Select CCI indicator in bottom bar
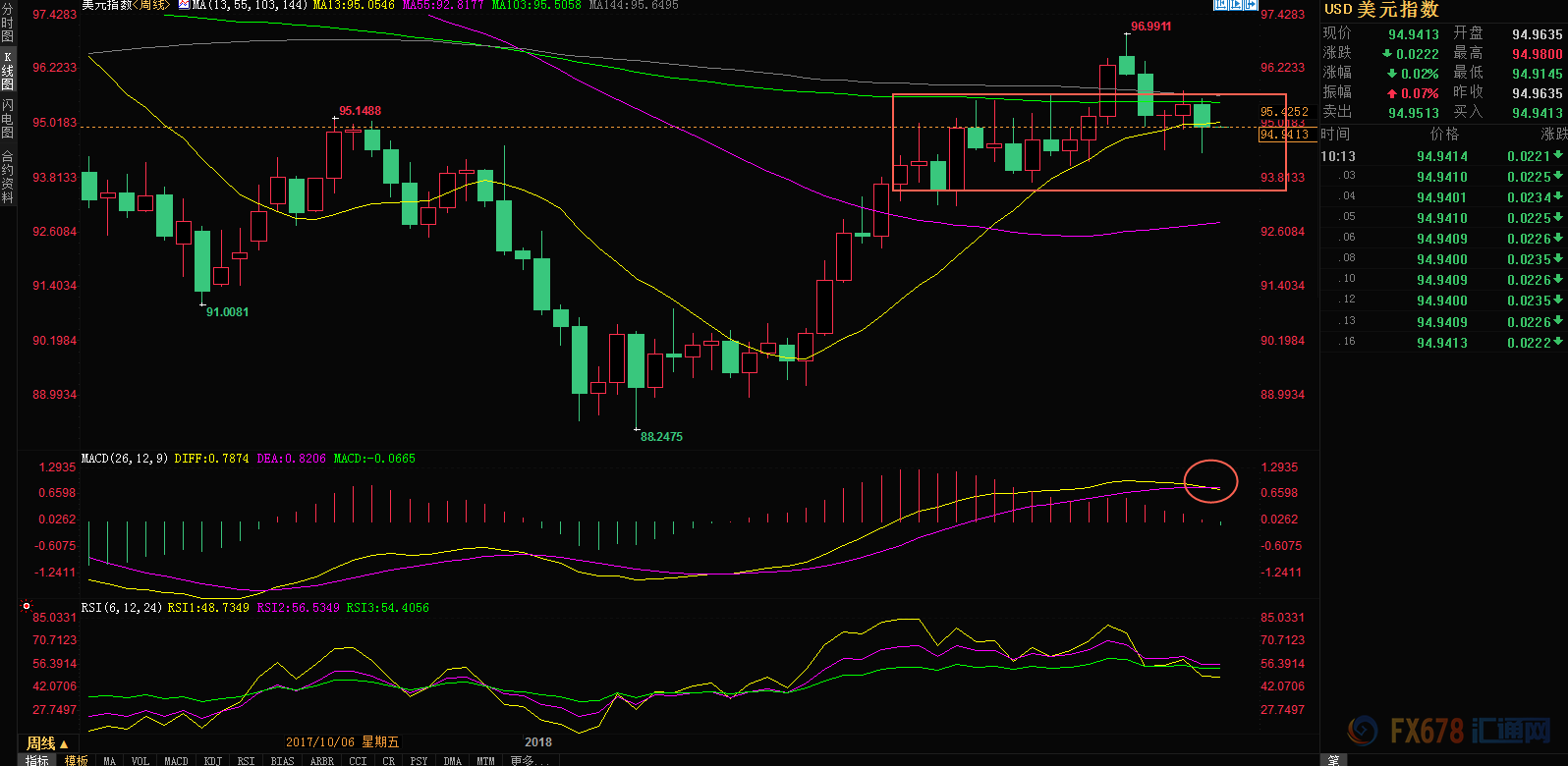The width and height of the screenshot is (1568, 766). [x=359, y=760]
